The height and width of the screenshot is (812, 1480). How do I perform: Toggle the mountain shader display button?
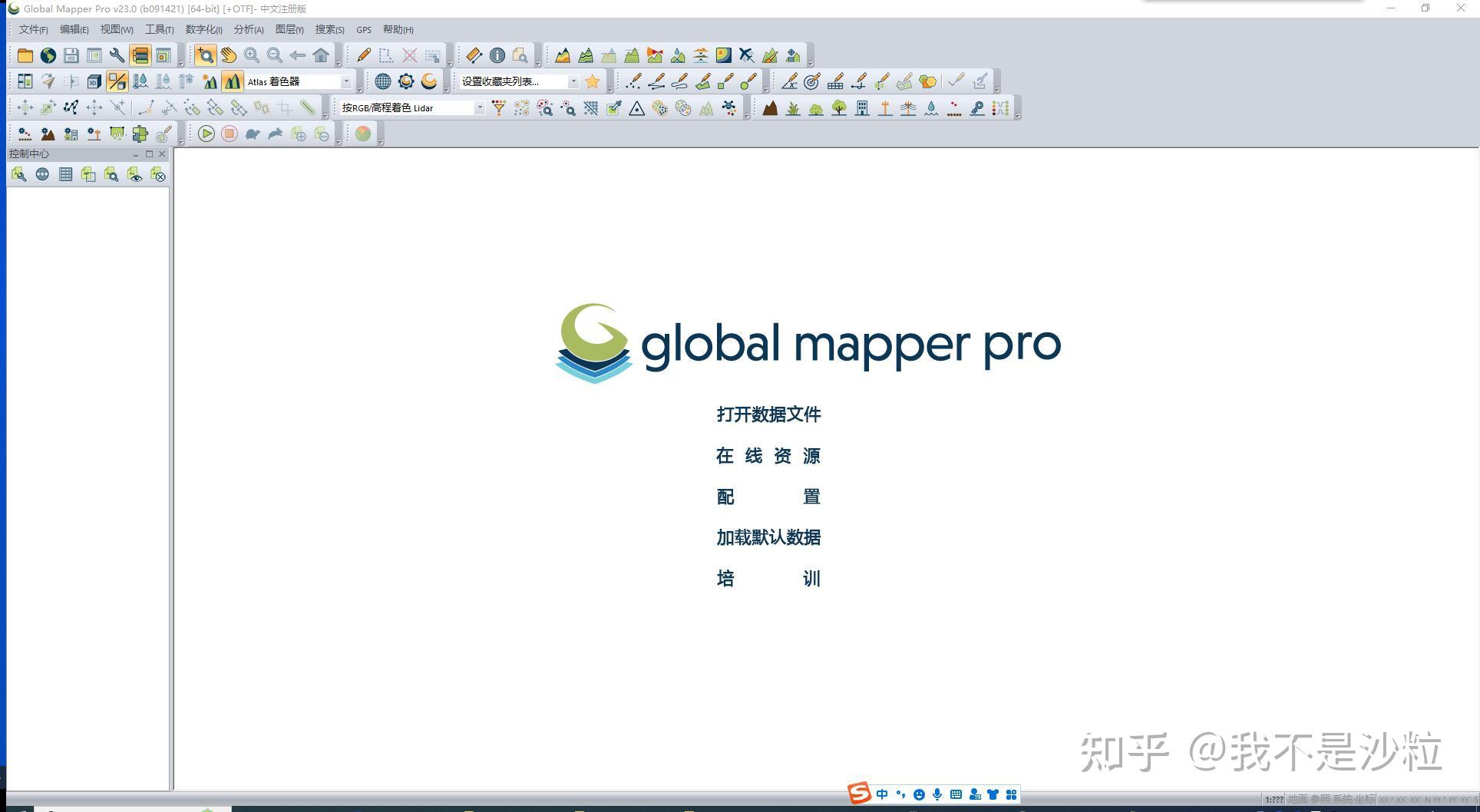(233, 81)
